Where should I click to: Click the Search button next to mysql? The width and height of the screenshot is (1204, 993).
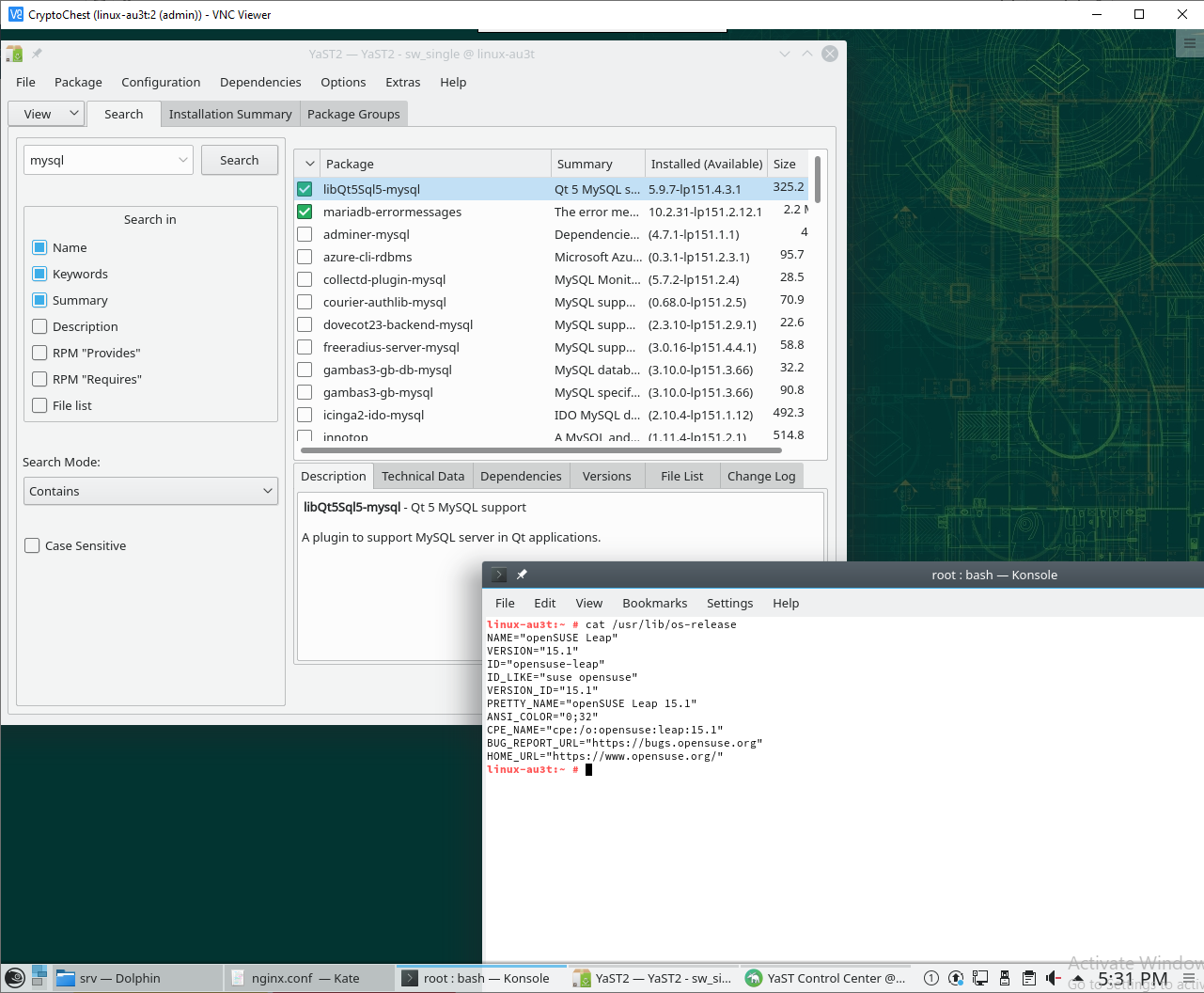tap(239, 160)
